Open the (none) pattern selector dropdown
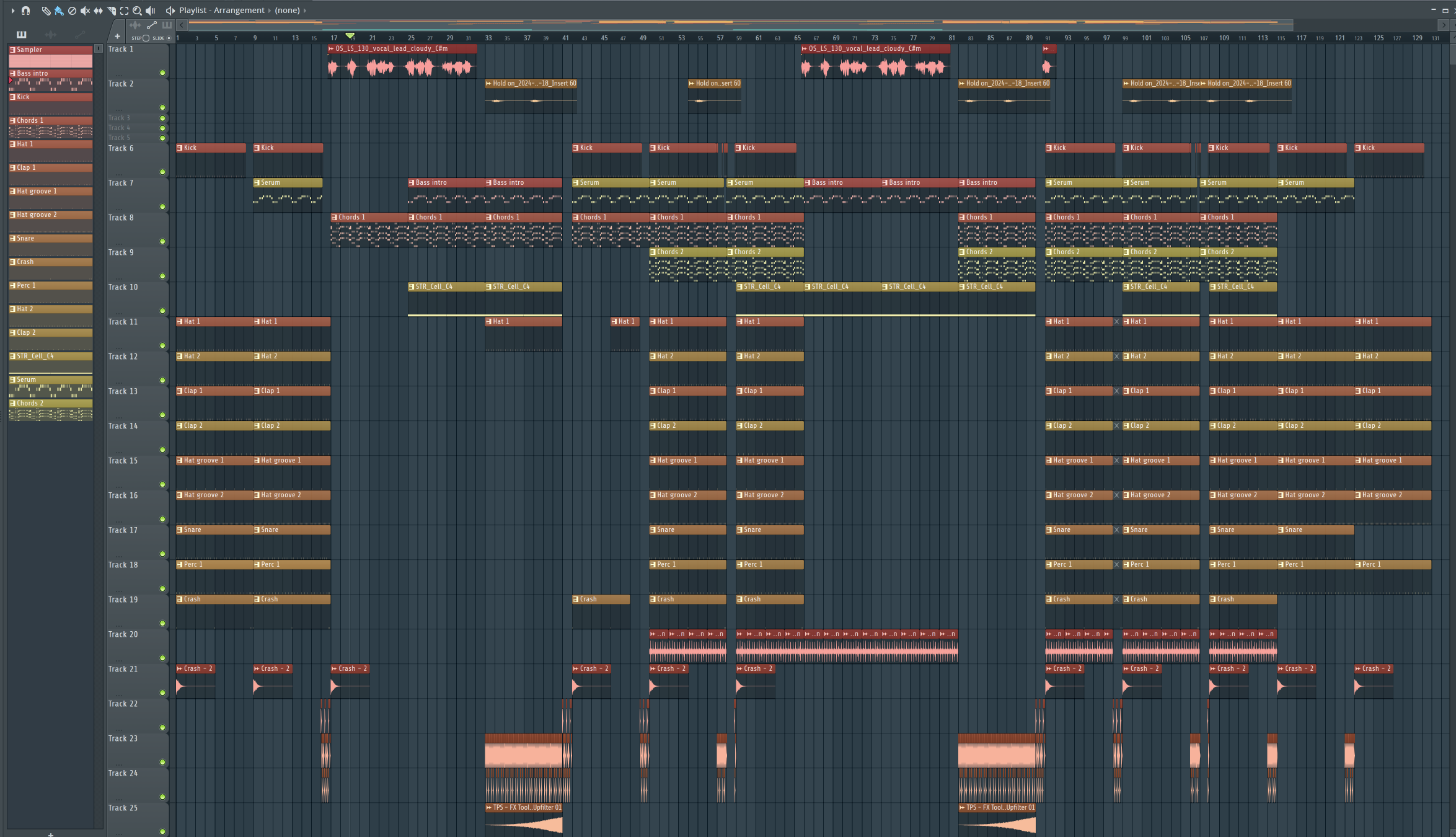The height and width of the screenshot is (837, 1456). 287,11
